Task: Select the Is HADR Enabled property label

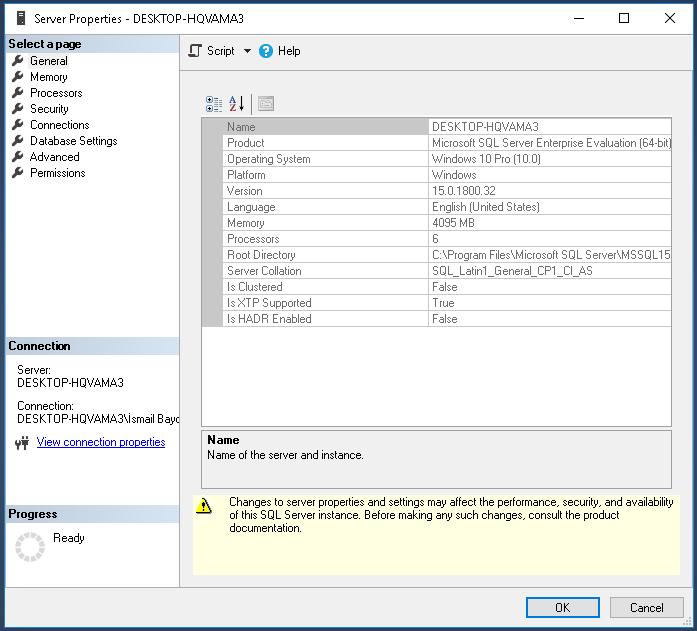Action: click(x=269, y=319)
